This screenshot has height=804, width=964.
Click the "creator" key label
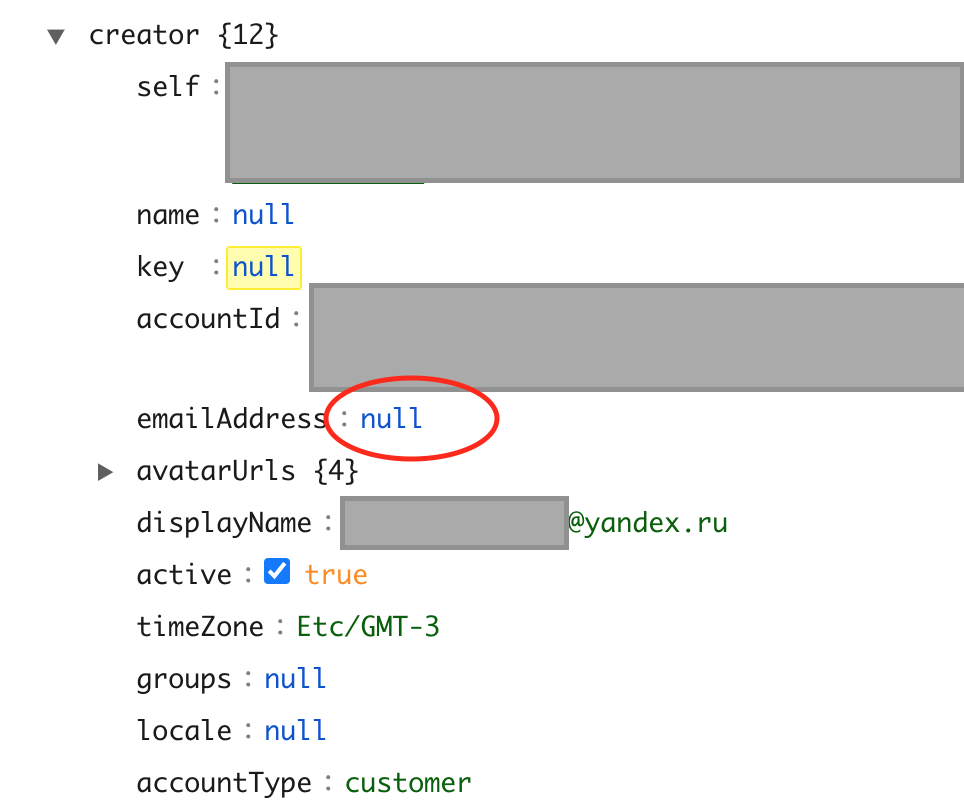[144, 35]
